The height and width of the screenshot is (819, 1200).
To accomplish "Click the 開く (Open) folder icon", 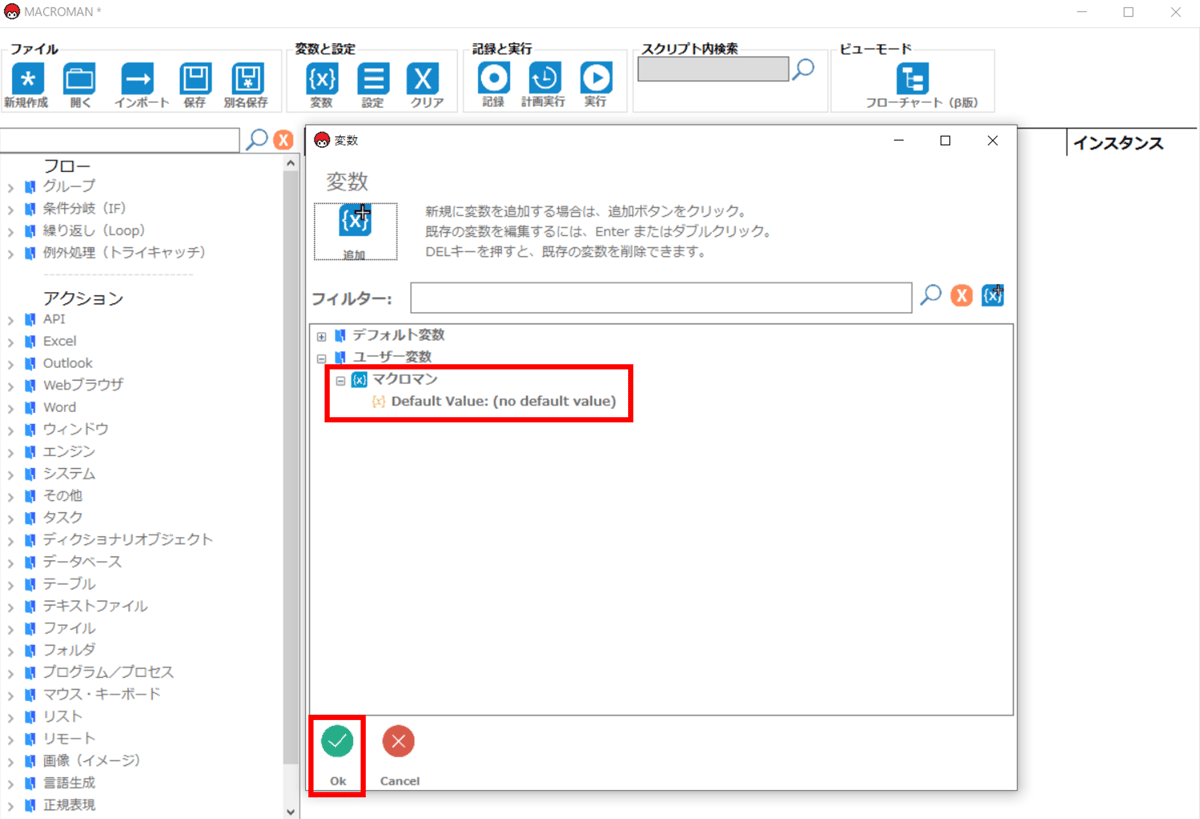I will coord(79,79).
